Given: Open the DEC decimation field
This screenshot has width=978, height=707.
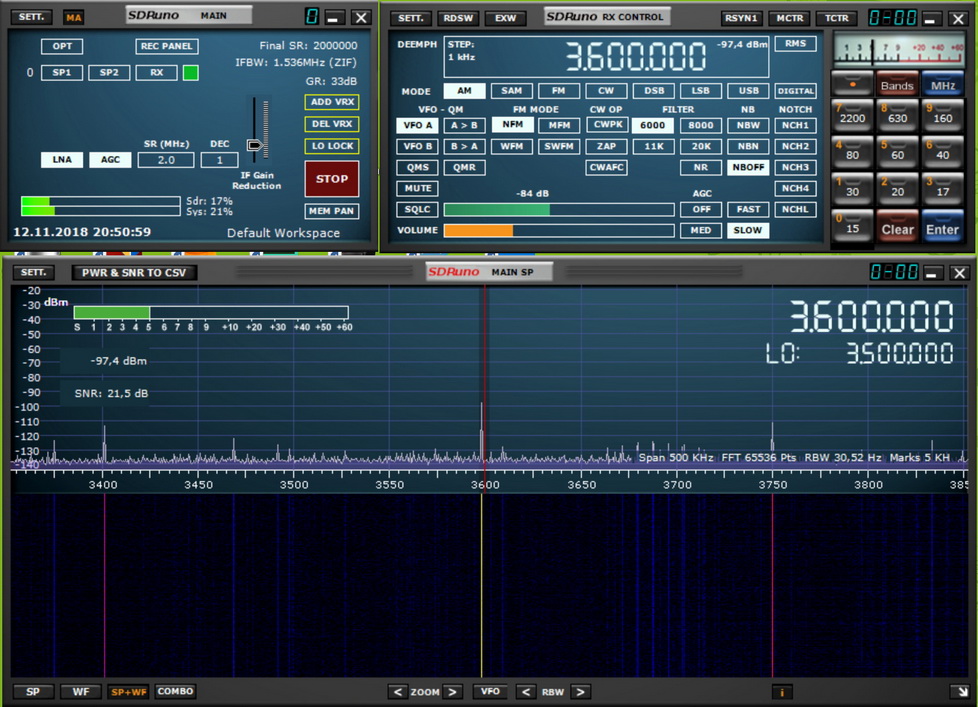Looking at the screenshot, I should (220, 160).
